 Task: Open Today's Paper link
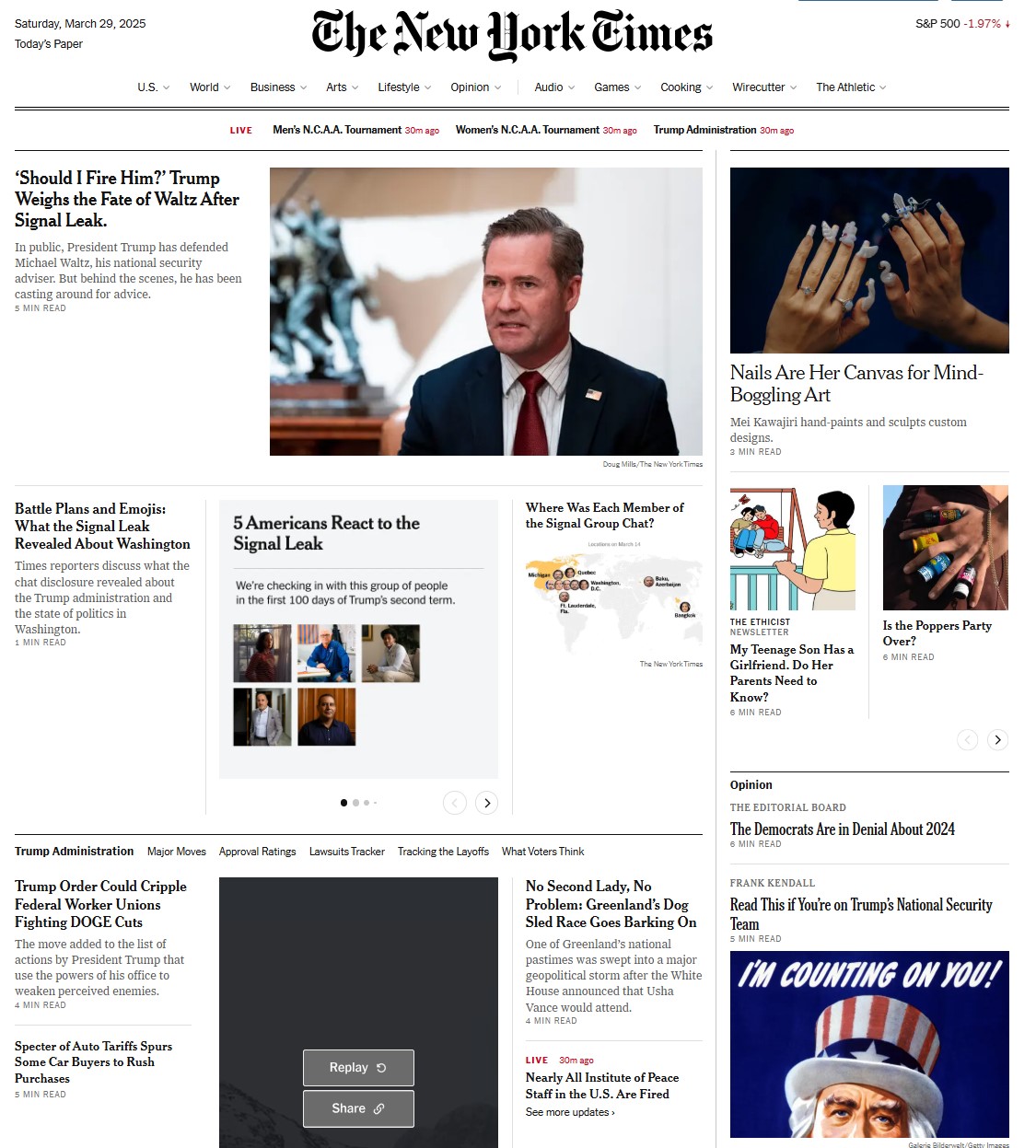(x=49, y=44)
